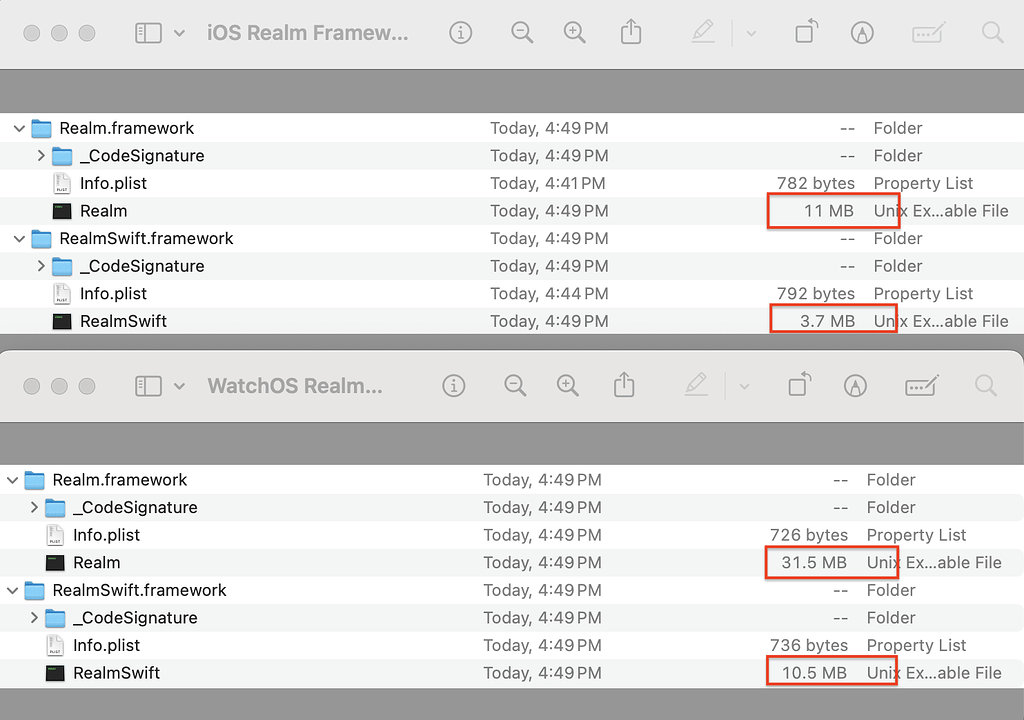This screenshot has height=720, width=1024.
Task: Expand _CodeSignature under iOS Realm.framework
Action: [40, 156]
